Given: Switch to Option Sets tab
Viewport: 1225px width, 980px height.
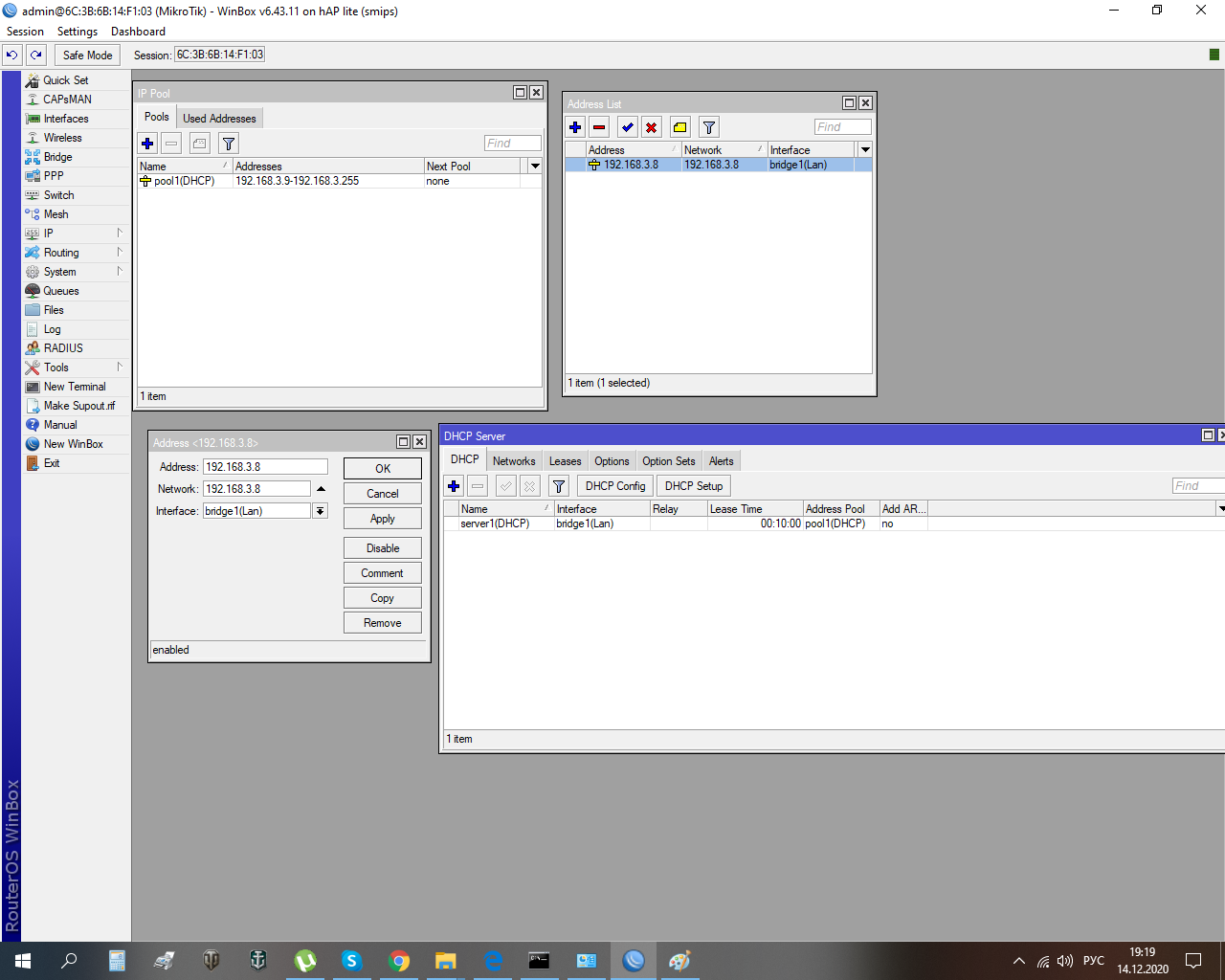Looking at the screenshot, I should [x=669, y=461].
